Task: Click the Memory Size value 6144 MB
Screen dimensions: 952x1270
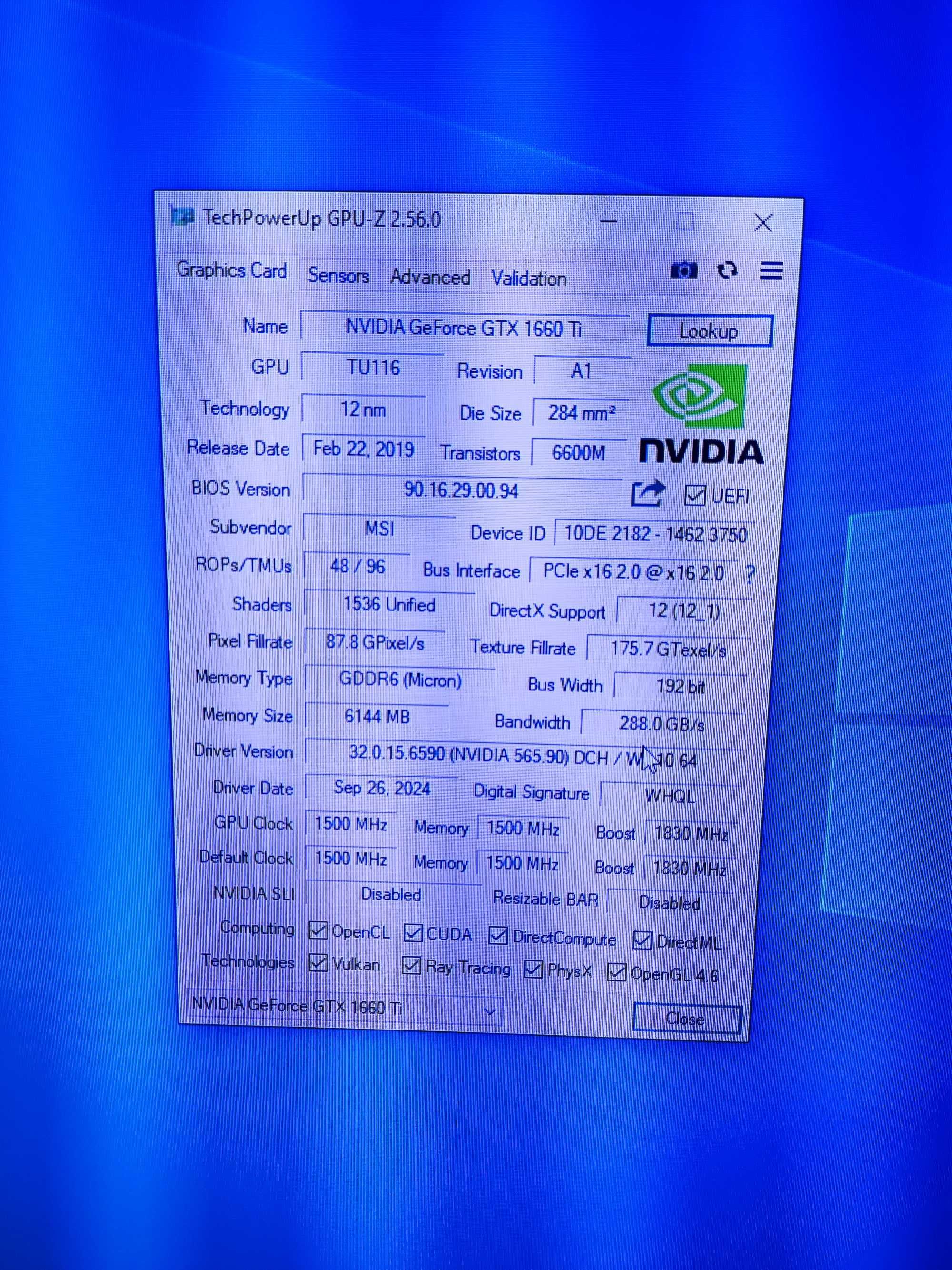Action: tap(377, 717)
